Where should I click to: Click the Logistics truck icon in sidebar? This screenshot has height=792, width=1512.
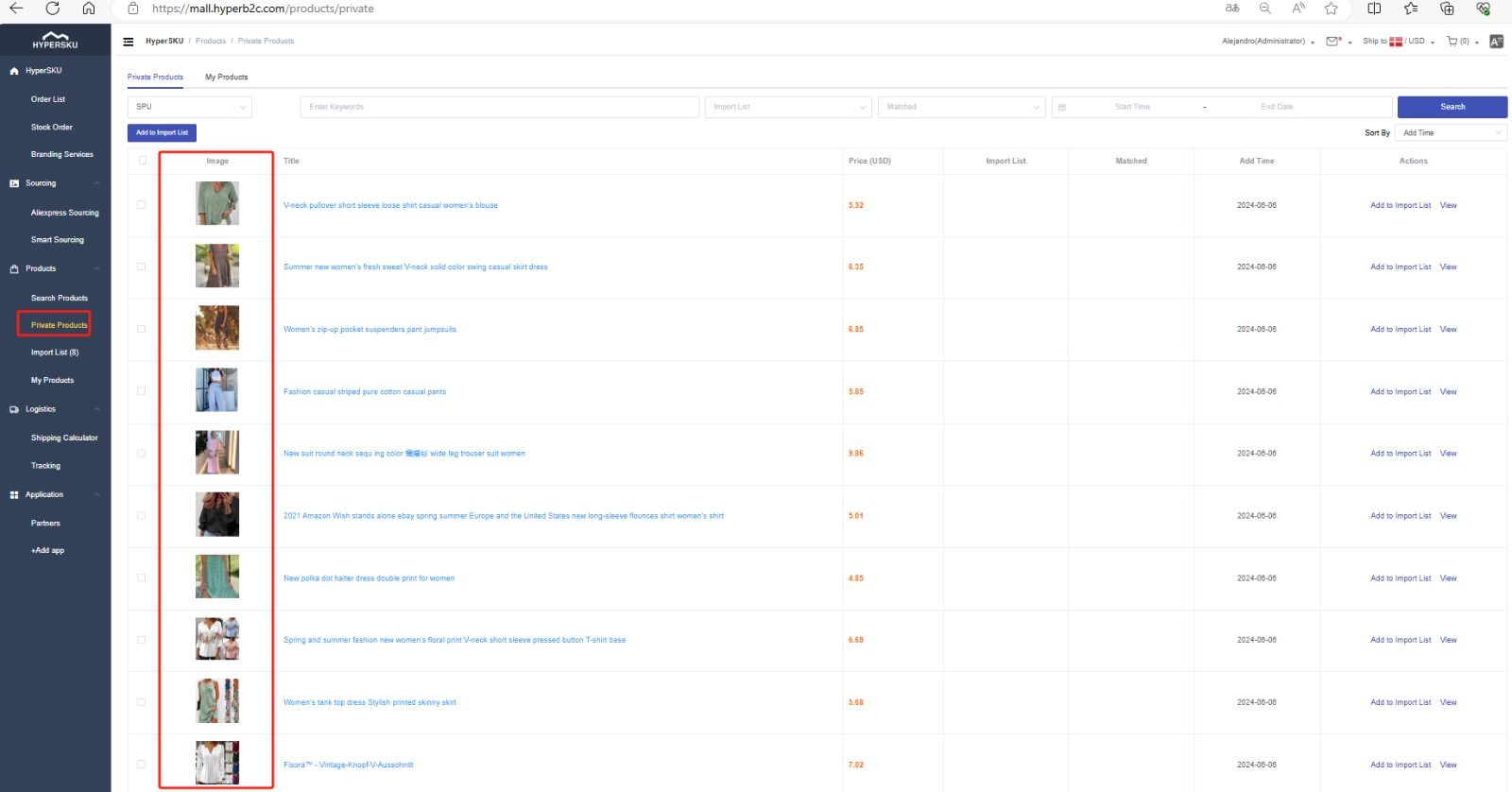[x=14, y=409]
